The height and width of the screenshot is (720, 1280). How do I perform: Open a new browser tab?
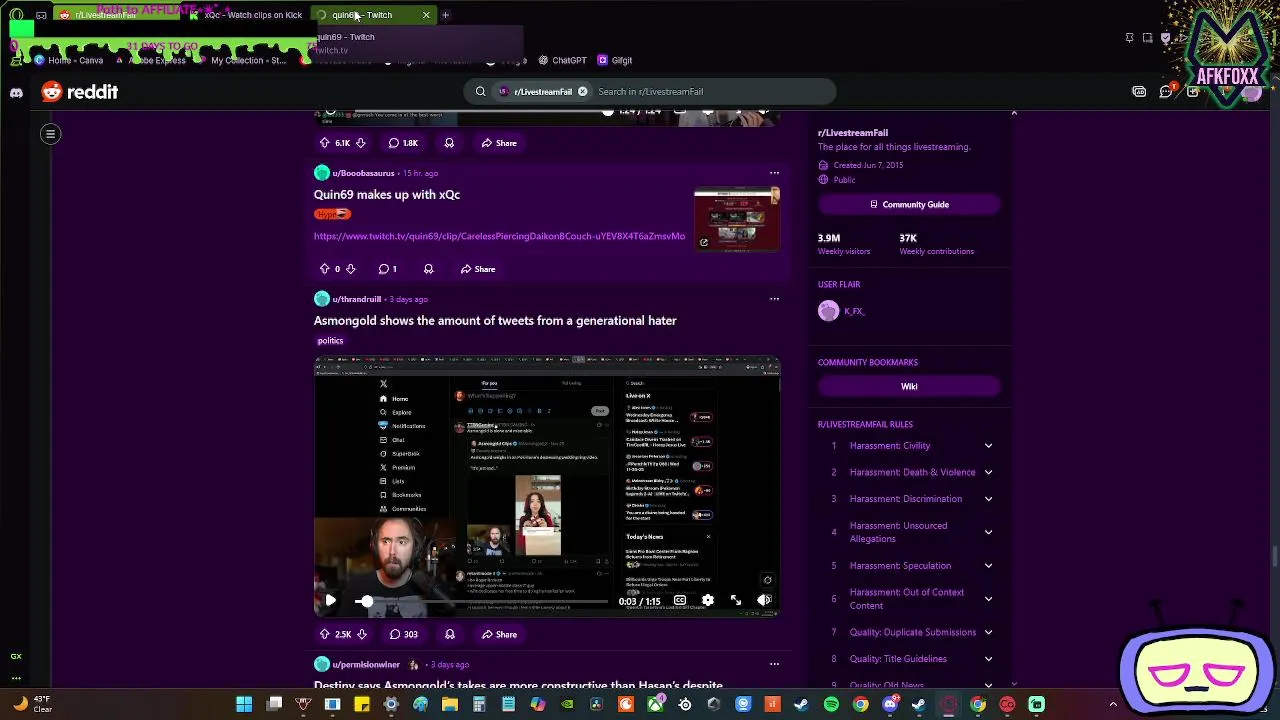(445, 15)
